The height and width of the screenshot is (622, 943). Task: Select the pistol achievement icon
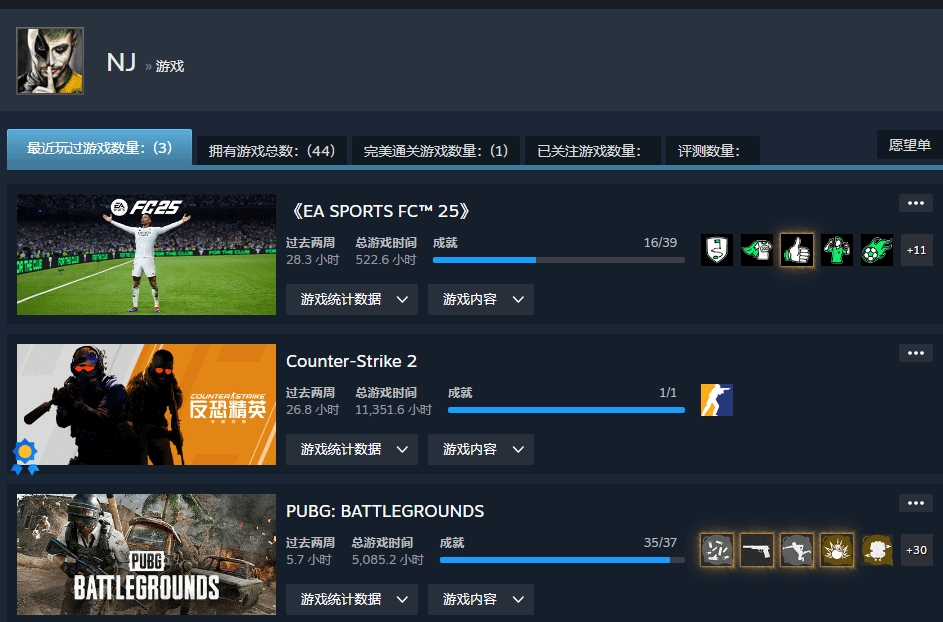click(757, 550)
